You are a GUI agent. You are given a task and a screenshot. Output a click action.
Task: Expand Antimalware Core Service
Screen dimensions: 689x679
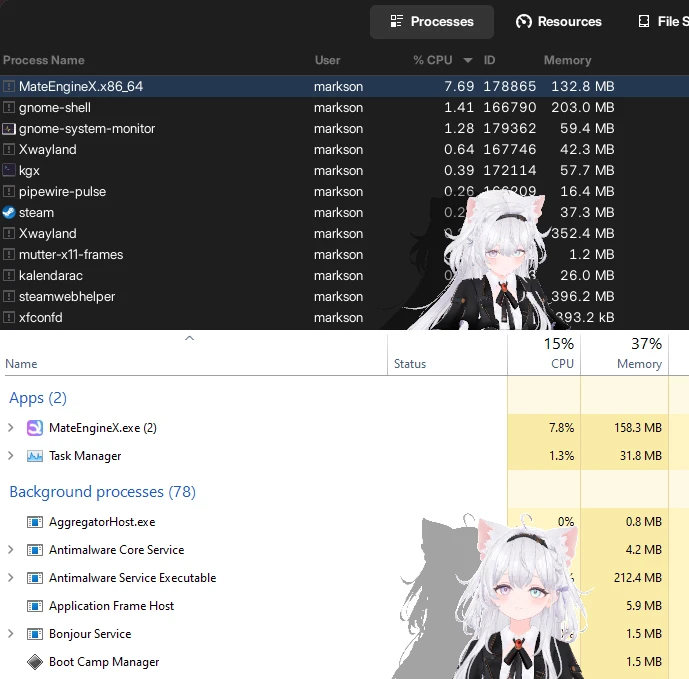click(x=11, y=550)
